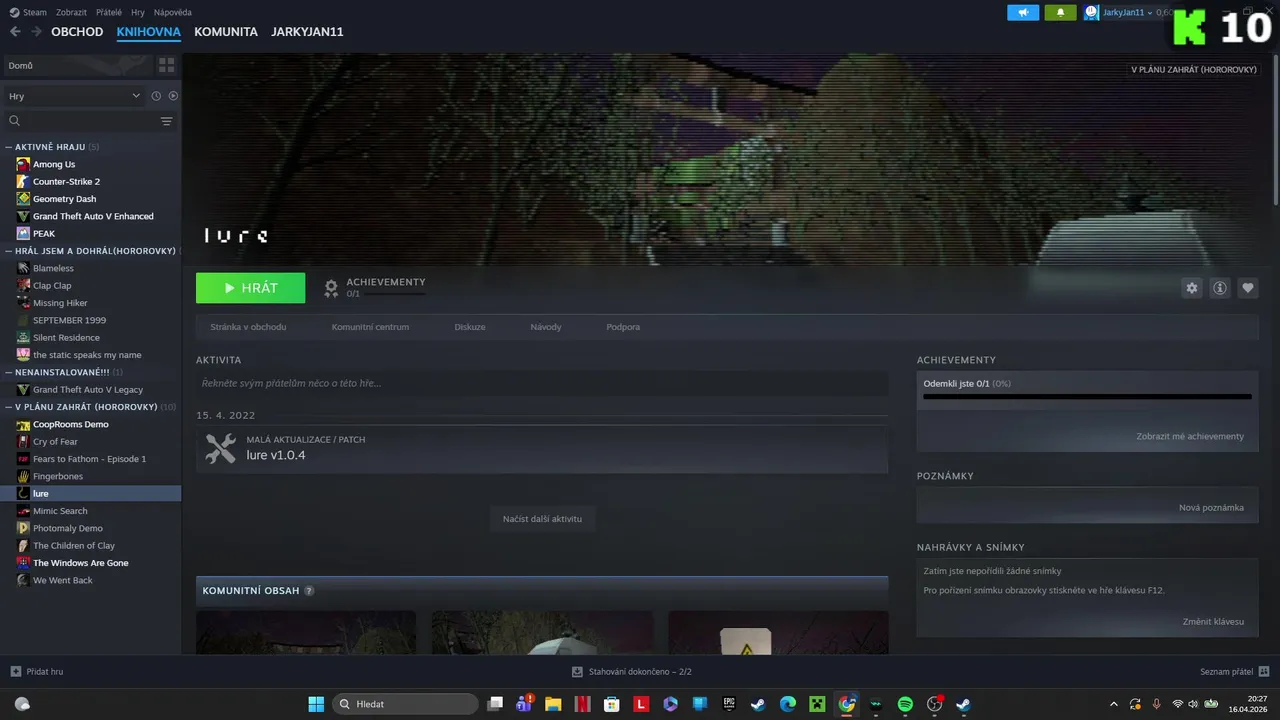Open Spotify from the taskbar
Image resolution: width=1280 pixels, height=720 pixels.
point(905,704)
